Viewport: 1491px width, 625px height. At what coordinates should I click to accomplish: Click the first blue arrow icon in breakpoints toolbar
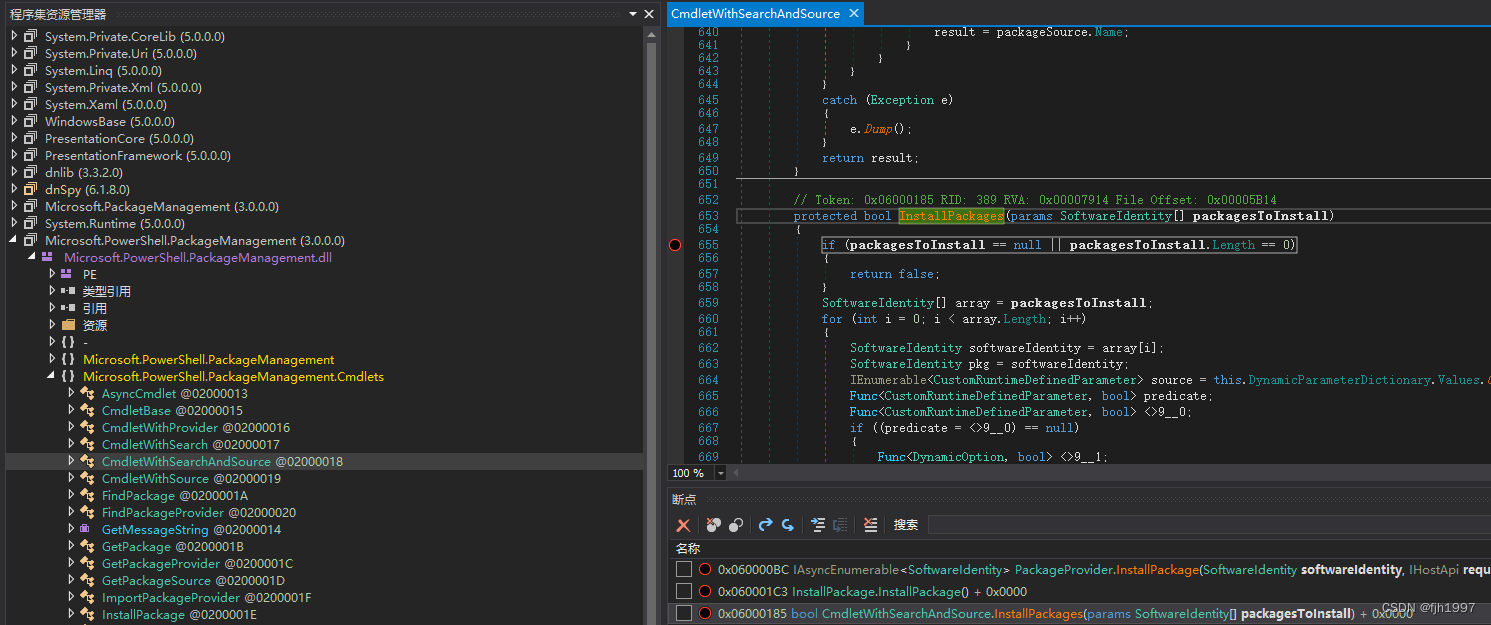click(x=766, y=525)
